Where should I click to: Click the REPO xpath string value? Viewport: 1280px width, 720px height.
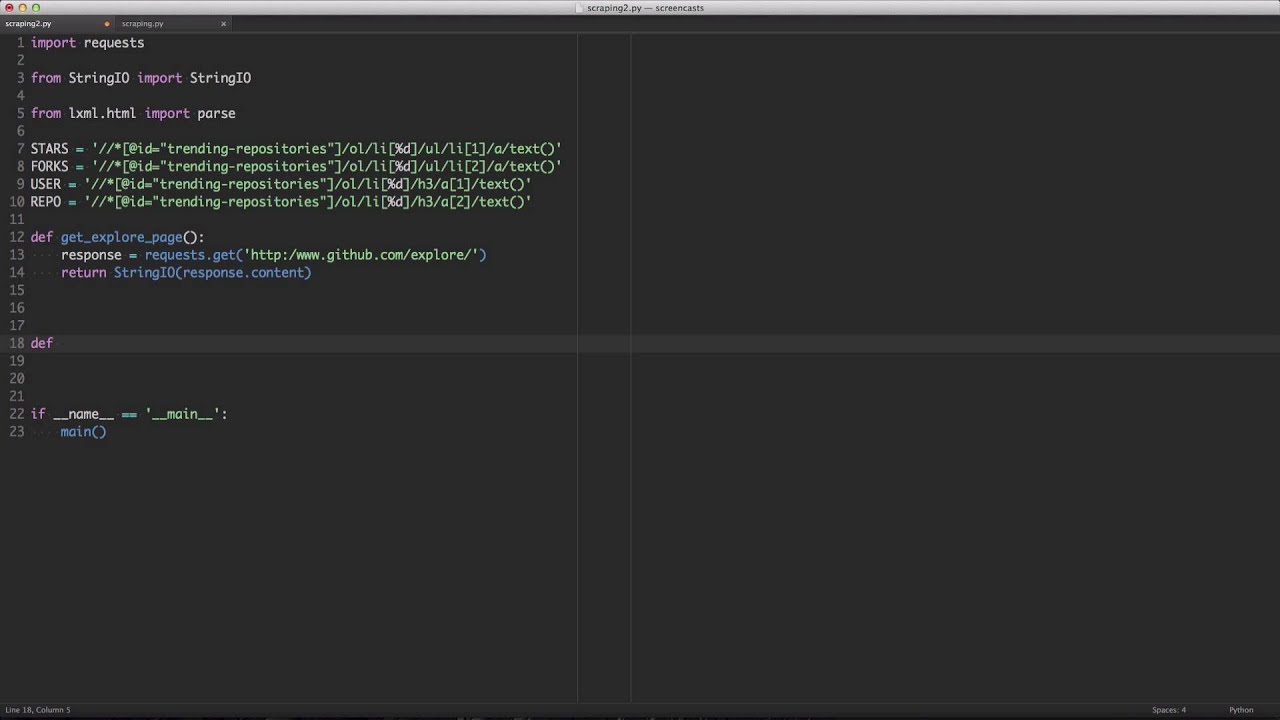(308, 202)
